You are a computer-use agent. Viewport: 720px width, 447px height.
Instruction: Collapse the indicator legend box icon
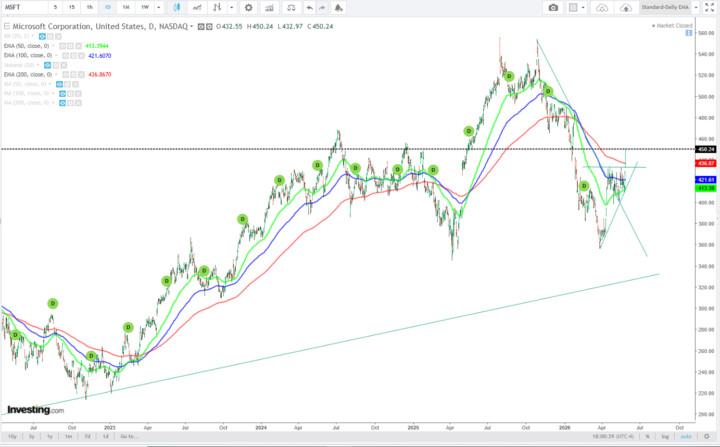click(7, 27)
